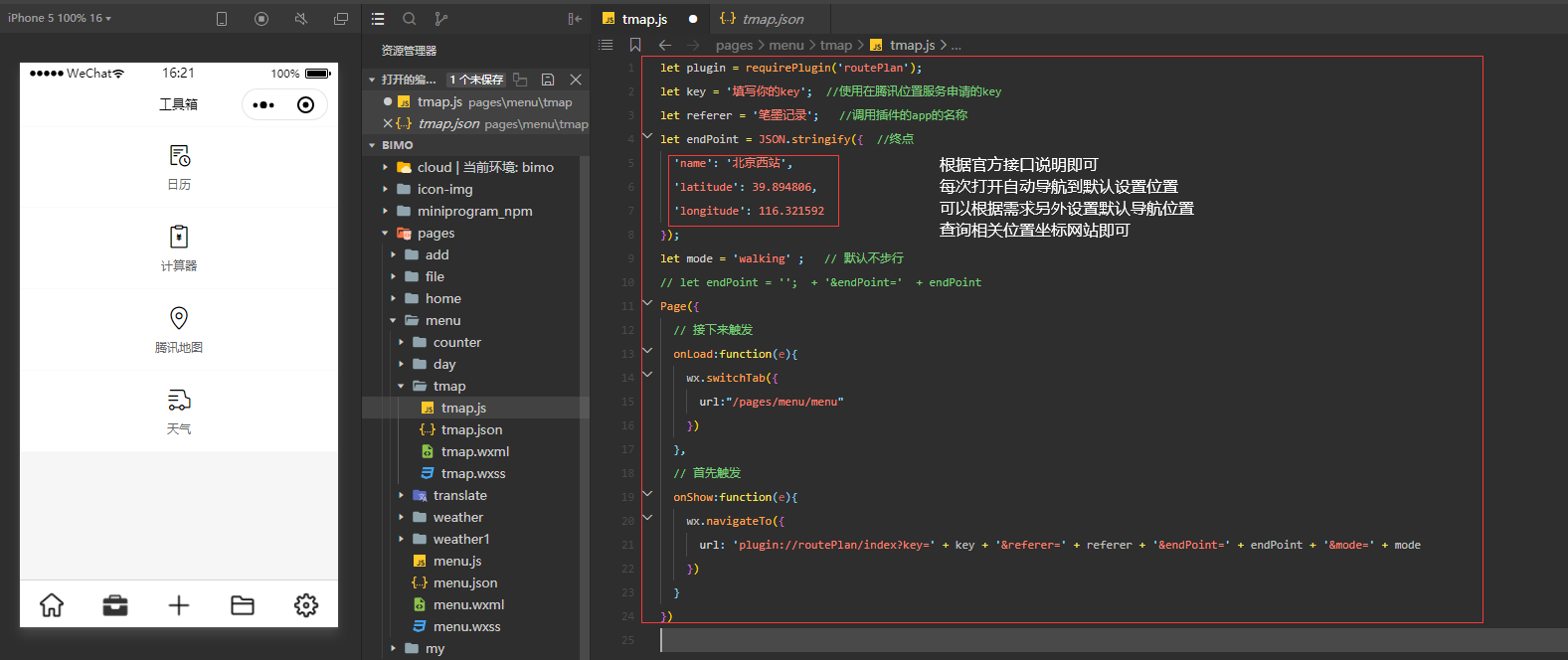Collapse the pages folder
The image size is (1568, 660).
(386, 233)
